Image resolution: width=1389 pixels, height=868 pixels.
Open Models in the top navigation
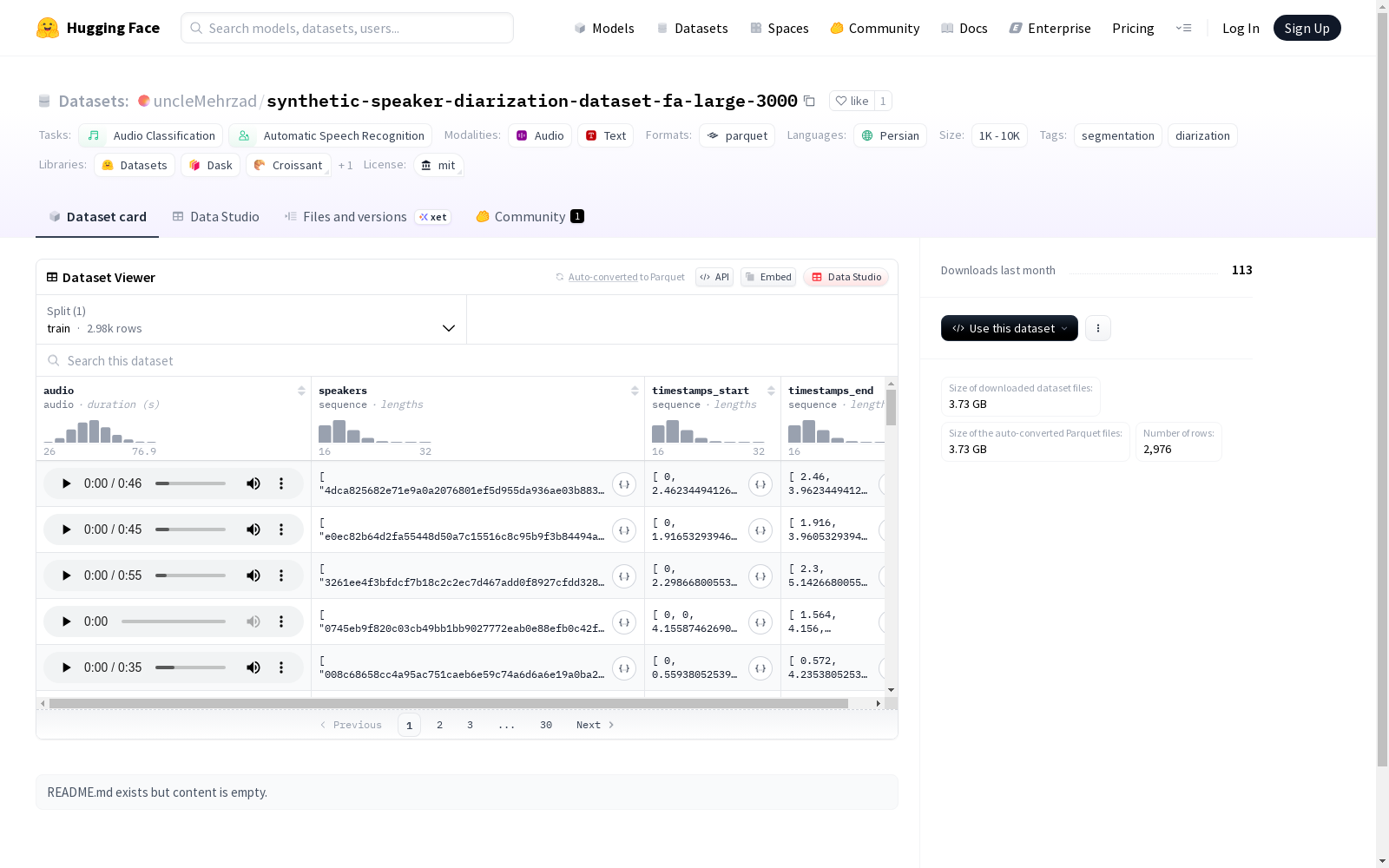click(604, 28)
